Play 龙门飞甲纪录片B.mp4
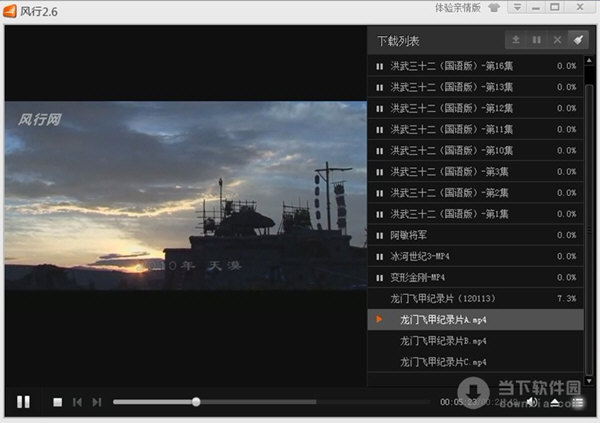600x423 pixels. point(475,341)
